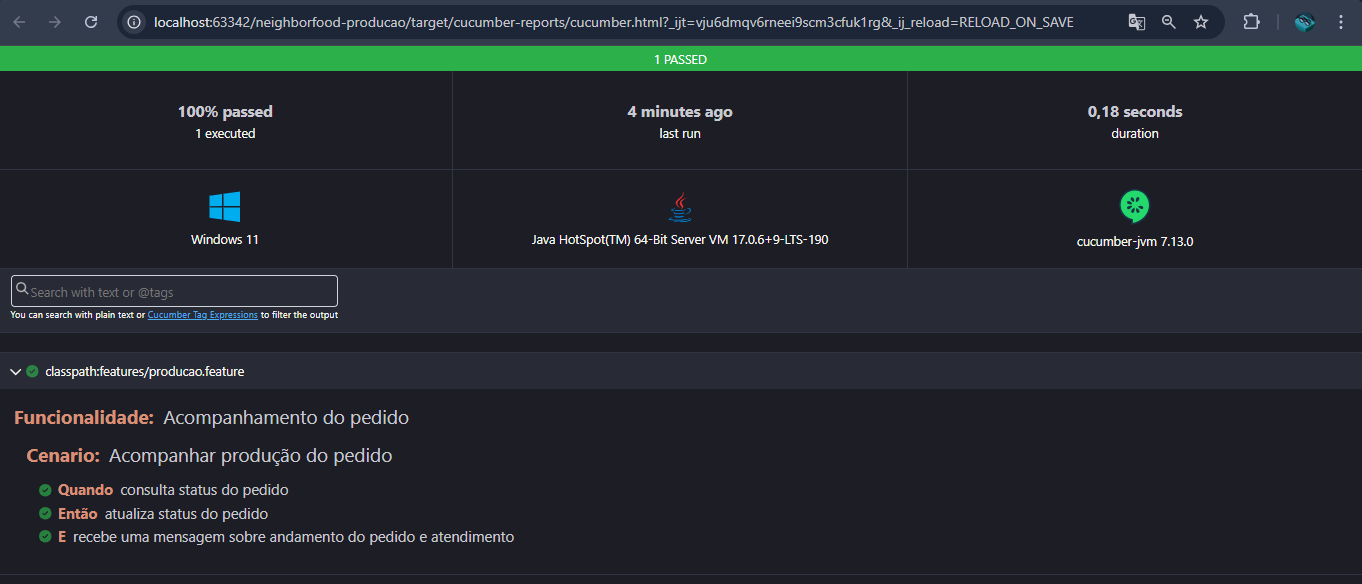Viewport: 1362px width, 584px height.
Task: Focus the Search with text or @tags field
Action: [x=174, y=291]
